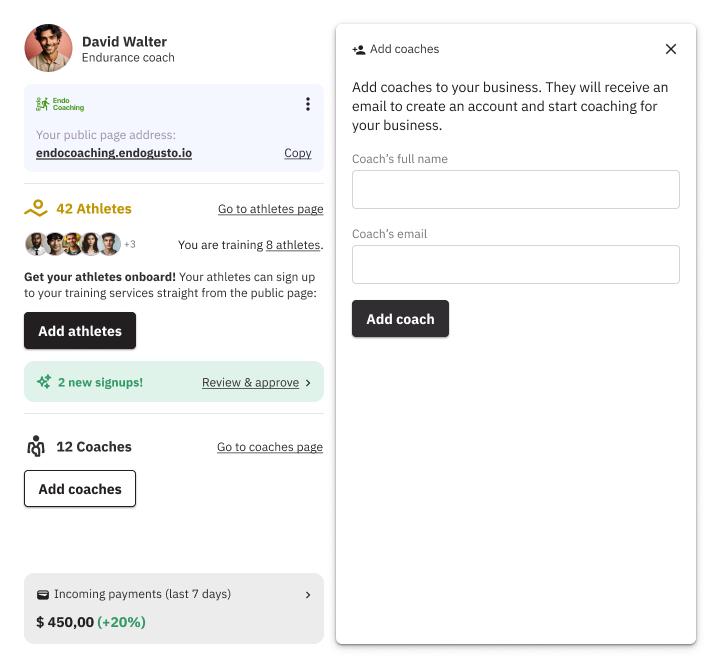Copy the public page address
The image size is (720, 668).
(298, 153)
